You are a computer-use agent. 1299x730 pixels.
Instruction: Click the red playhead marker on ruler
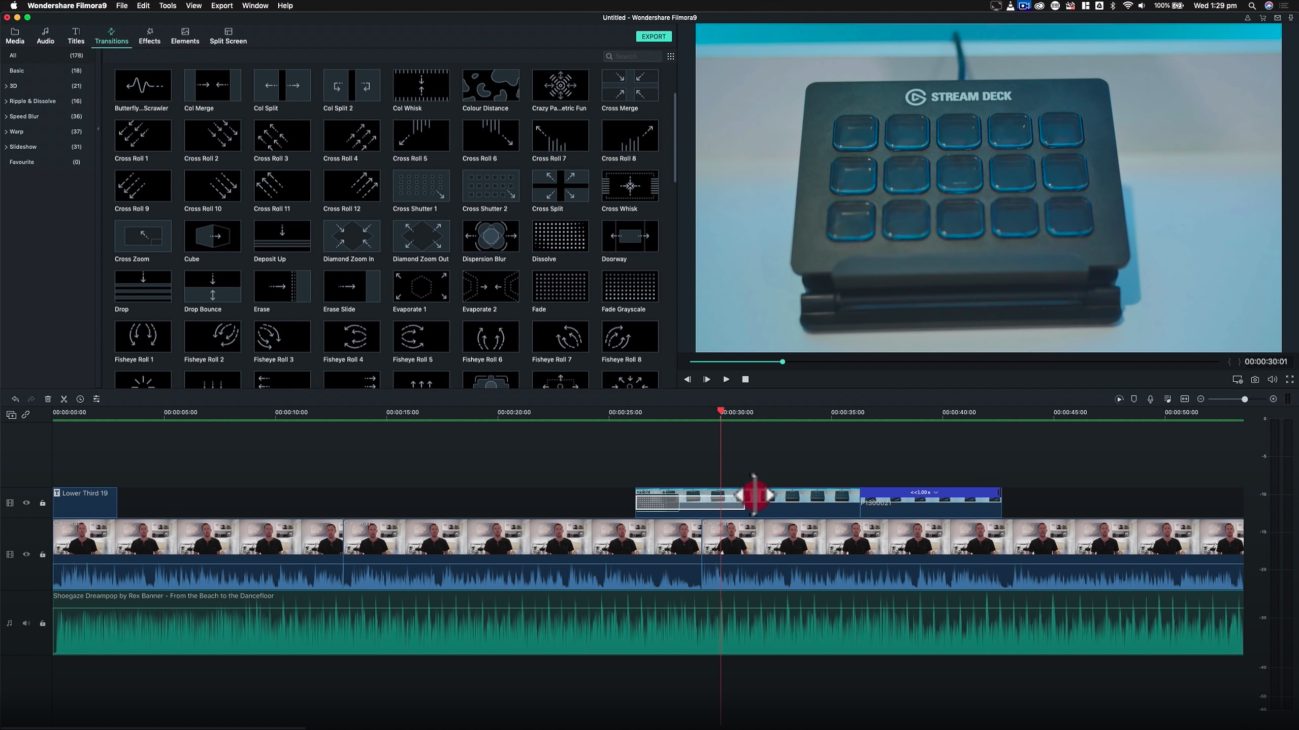(721, 411)
